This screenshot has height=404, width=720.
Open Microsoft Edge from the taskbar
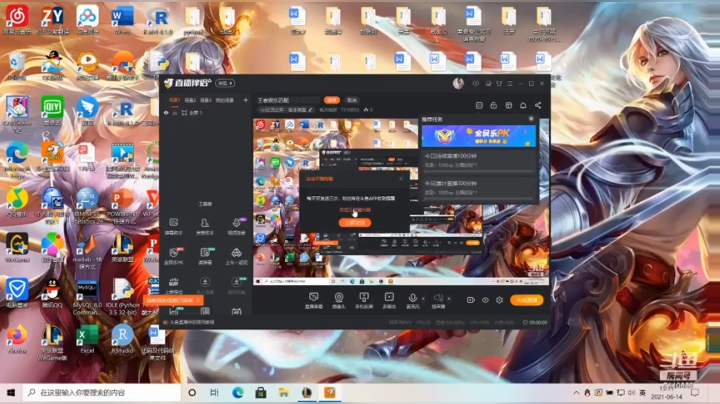pos(238,393)
